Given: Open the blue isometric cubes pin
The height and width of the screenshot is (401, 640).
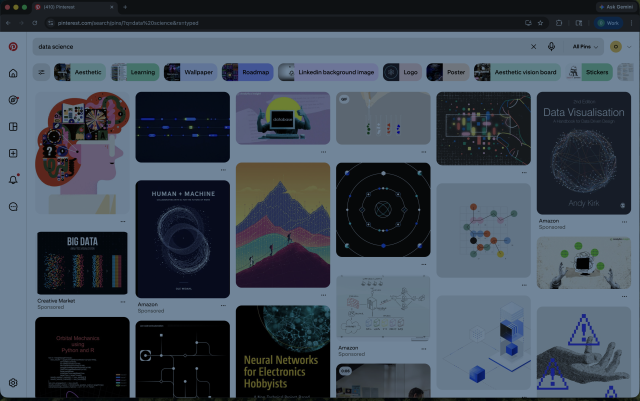Looking at the screenshot, I should [x=483, y=343].
